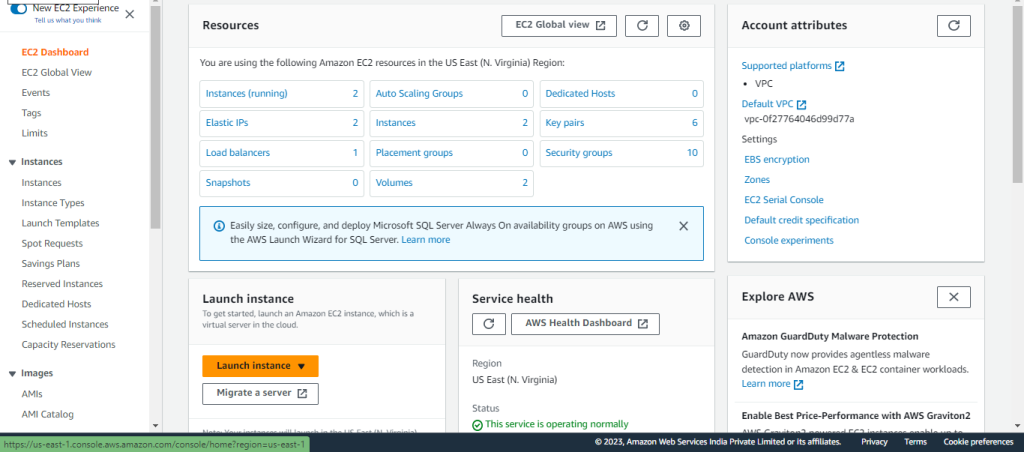Open EC2 Global View in sidebar
The height and width of the screenshot is (452, 1024).
(57, 73)
